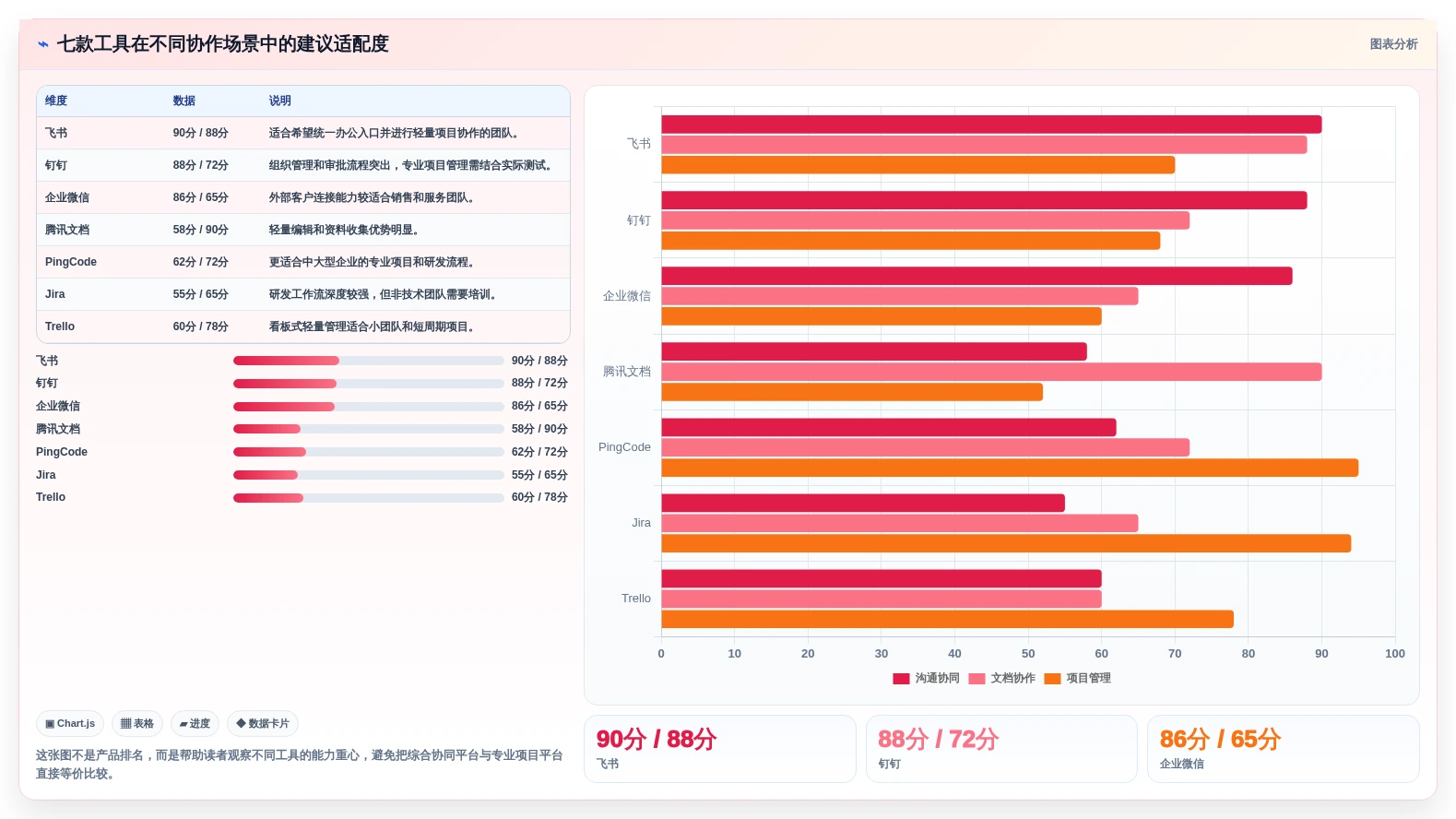The width and height of the screenshot is (1456, 819).
Task: Click the 钉钉 progress bar
Action: tap(369, 384)
